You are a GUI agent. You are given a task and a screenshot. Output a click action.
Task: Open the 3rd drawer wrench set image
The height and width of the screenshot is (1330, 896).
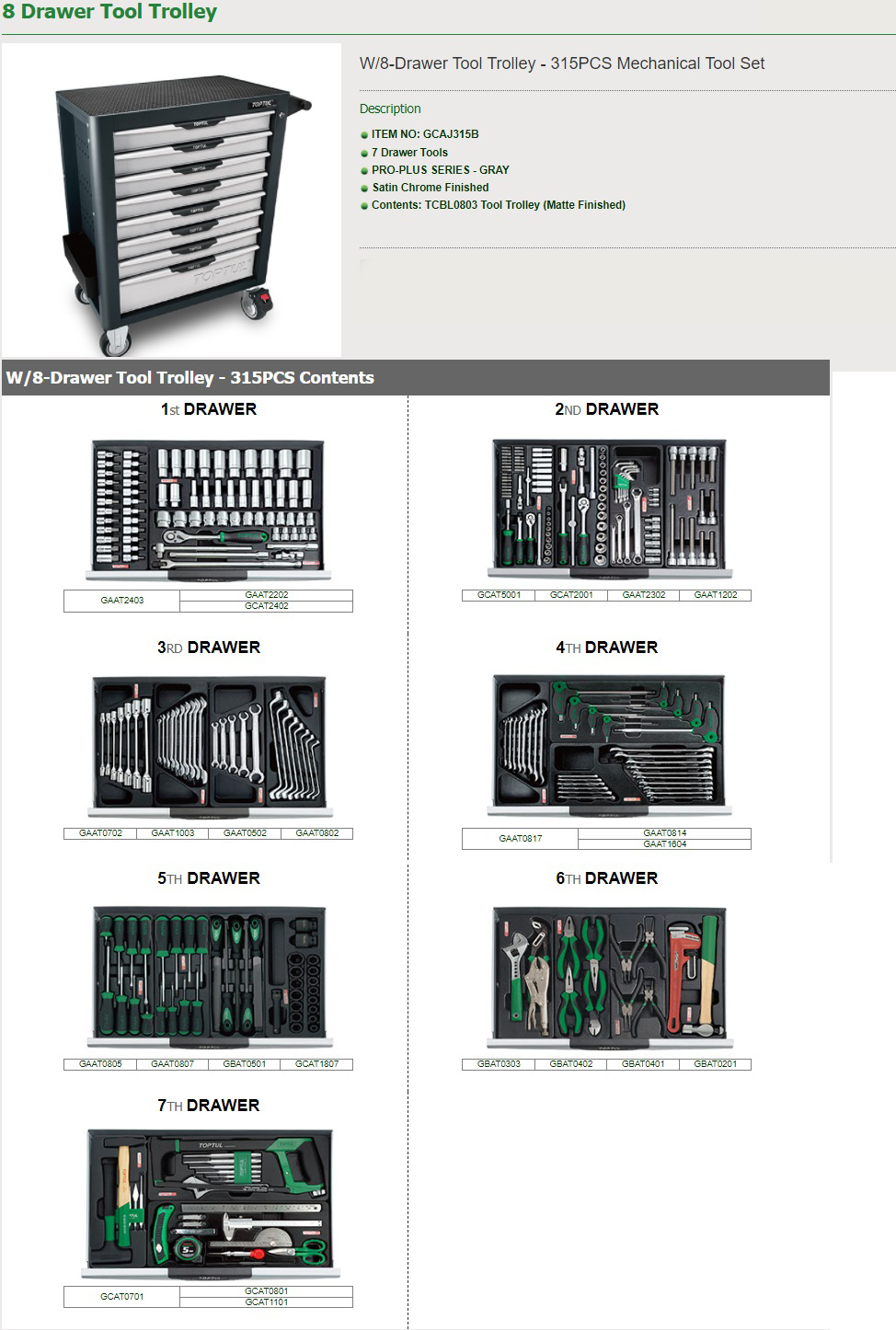(209, 747)
